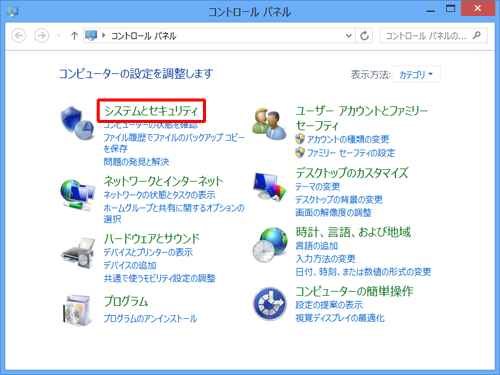Open 言語の追加 link
This screenshot has width=500, height=375.
click(x=317, y=246)
